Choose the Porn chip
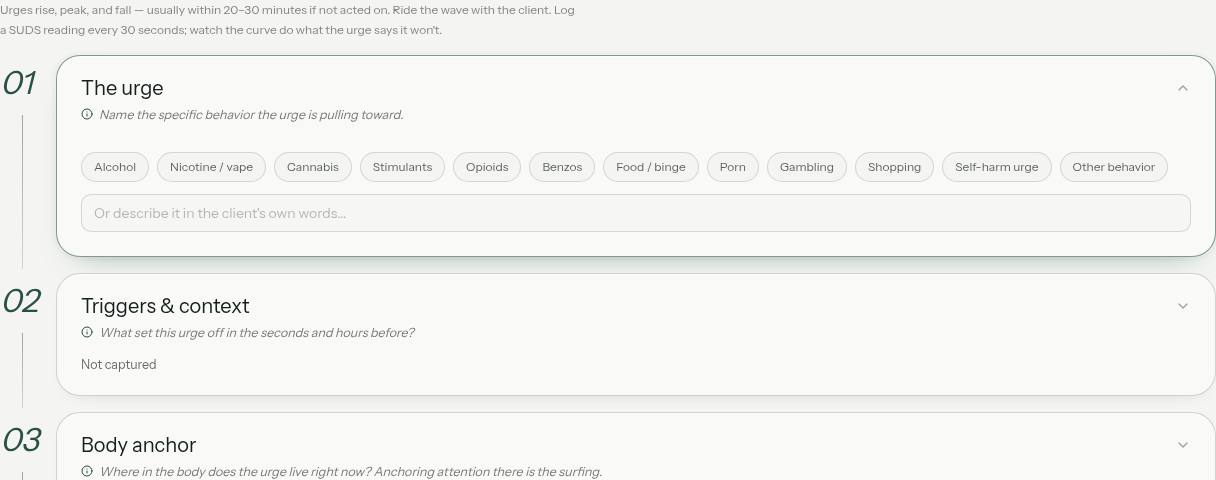Screen dimensions: 1216x480 733,167
